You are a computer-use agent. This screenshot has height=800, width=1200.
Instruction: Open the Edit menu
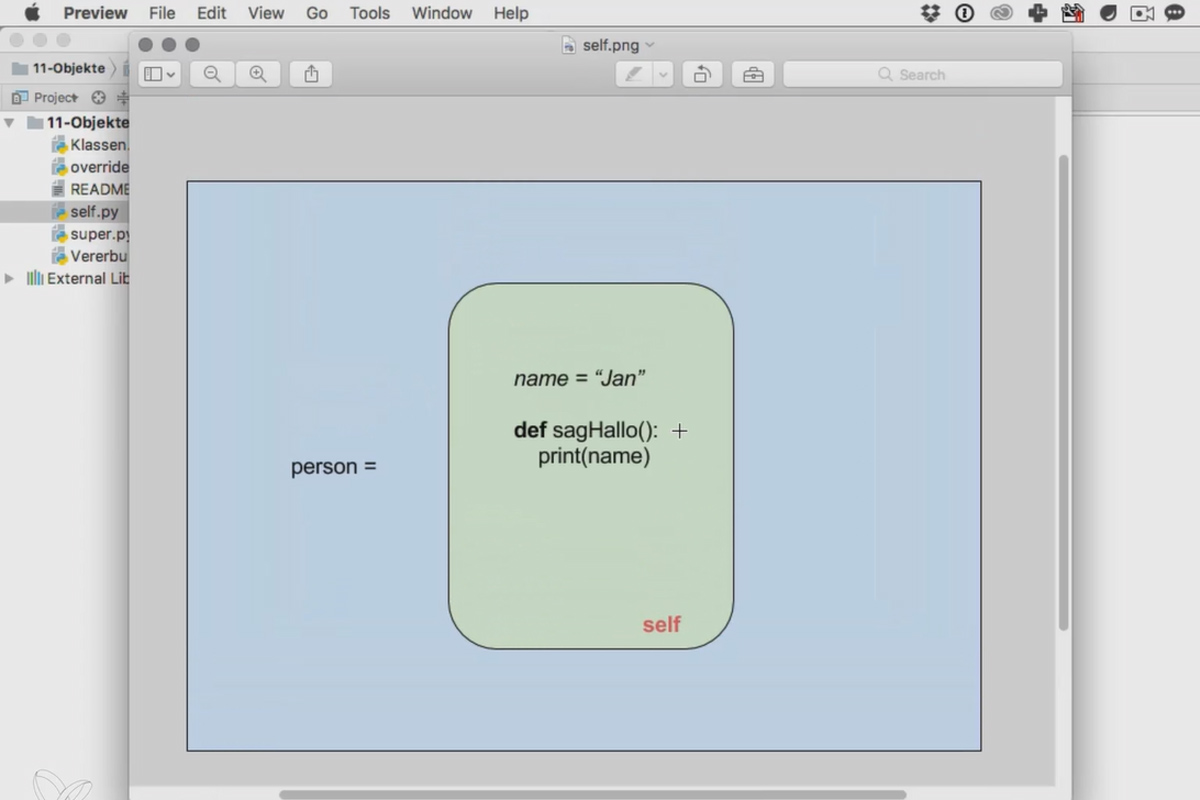coord(211,13)
